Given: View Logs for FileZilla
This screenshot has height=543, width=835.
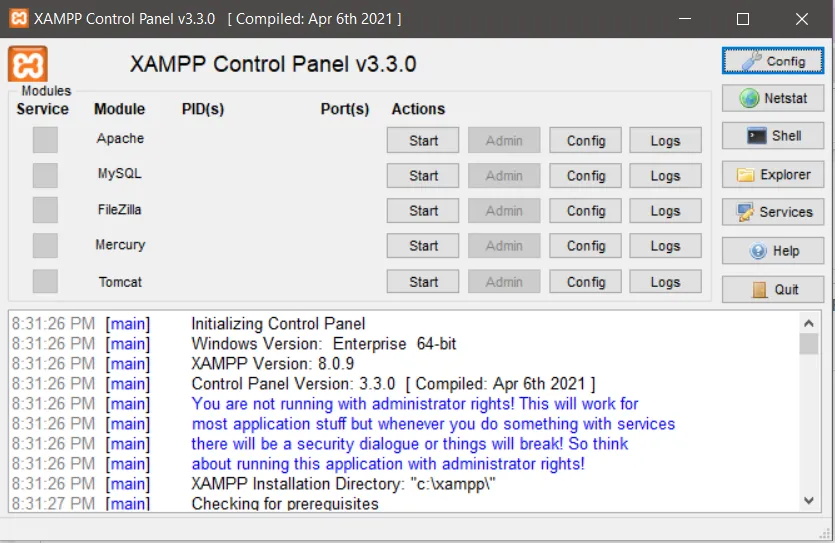Looking at the screenshot, I should [x=665, y=211].
